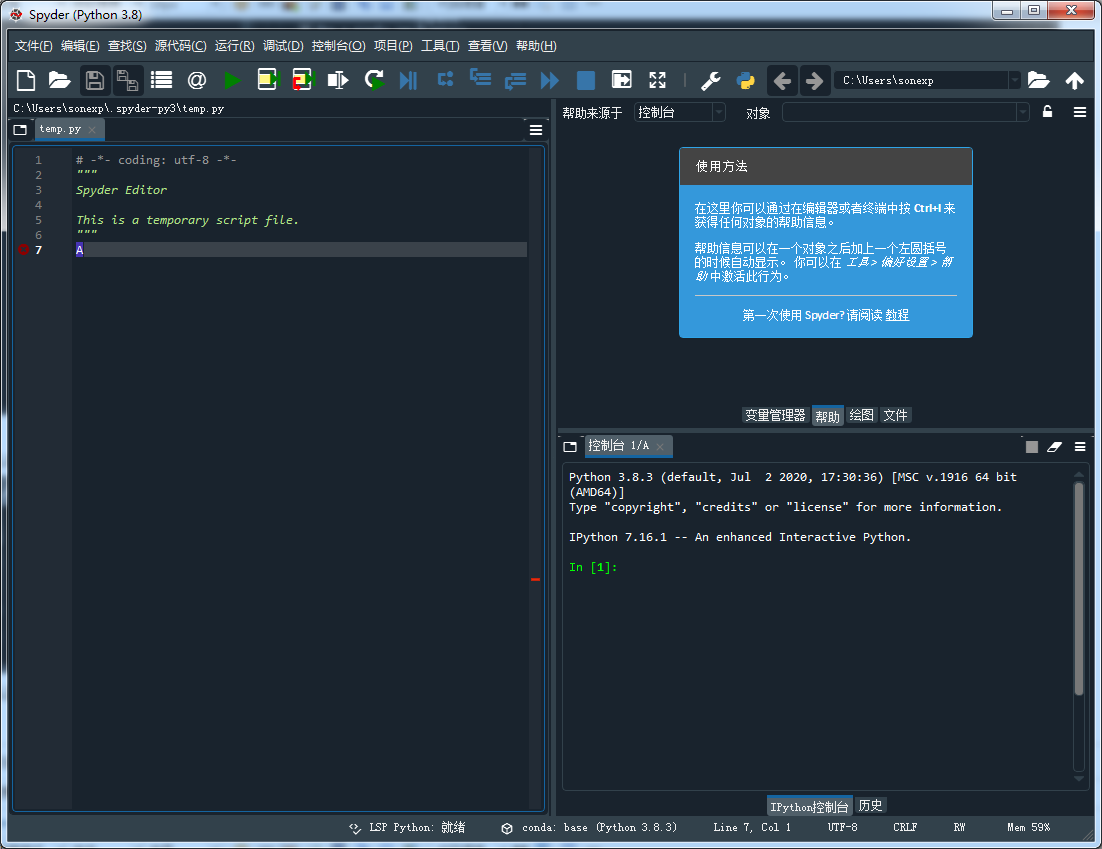This screenshot has width=1102, height=849.
Task: Click conda: base (Python 3.8.3) status
Action: (589, 828)
